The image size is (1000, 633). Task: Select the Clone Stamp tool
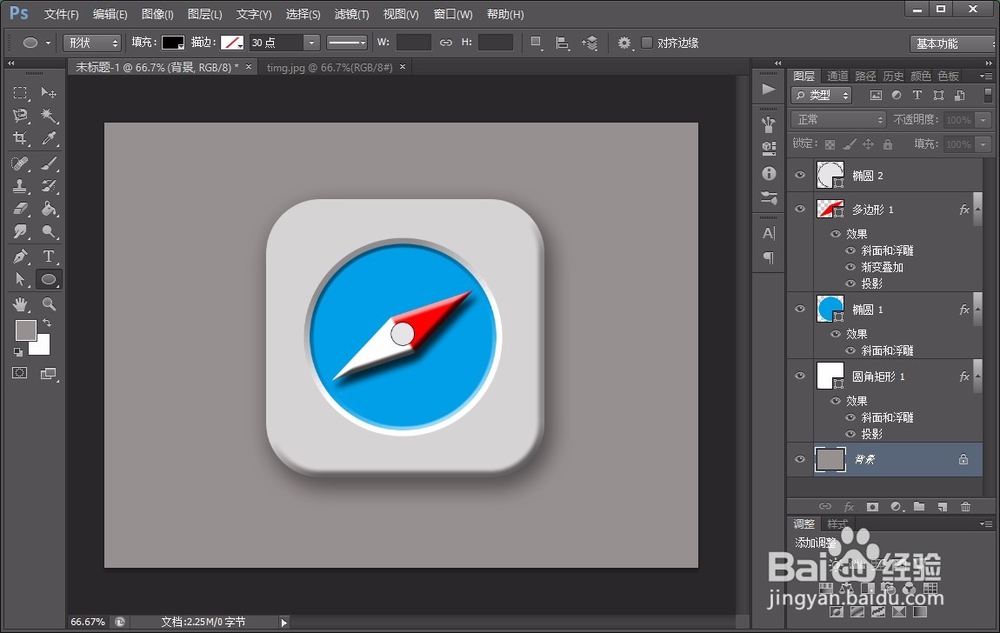pyautogui.click(x=20, y=186)
